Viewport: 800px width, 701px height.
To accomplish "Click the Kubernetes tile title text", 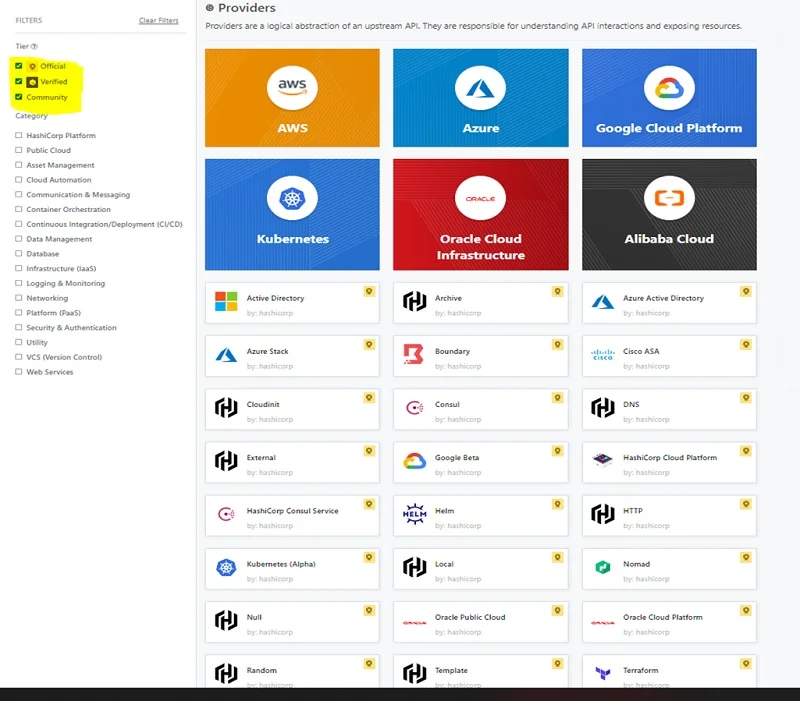I will (292, 239).
